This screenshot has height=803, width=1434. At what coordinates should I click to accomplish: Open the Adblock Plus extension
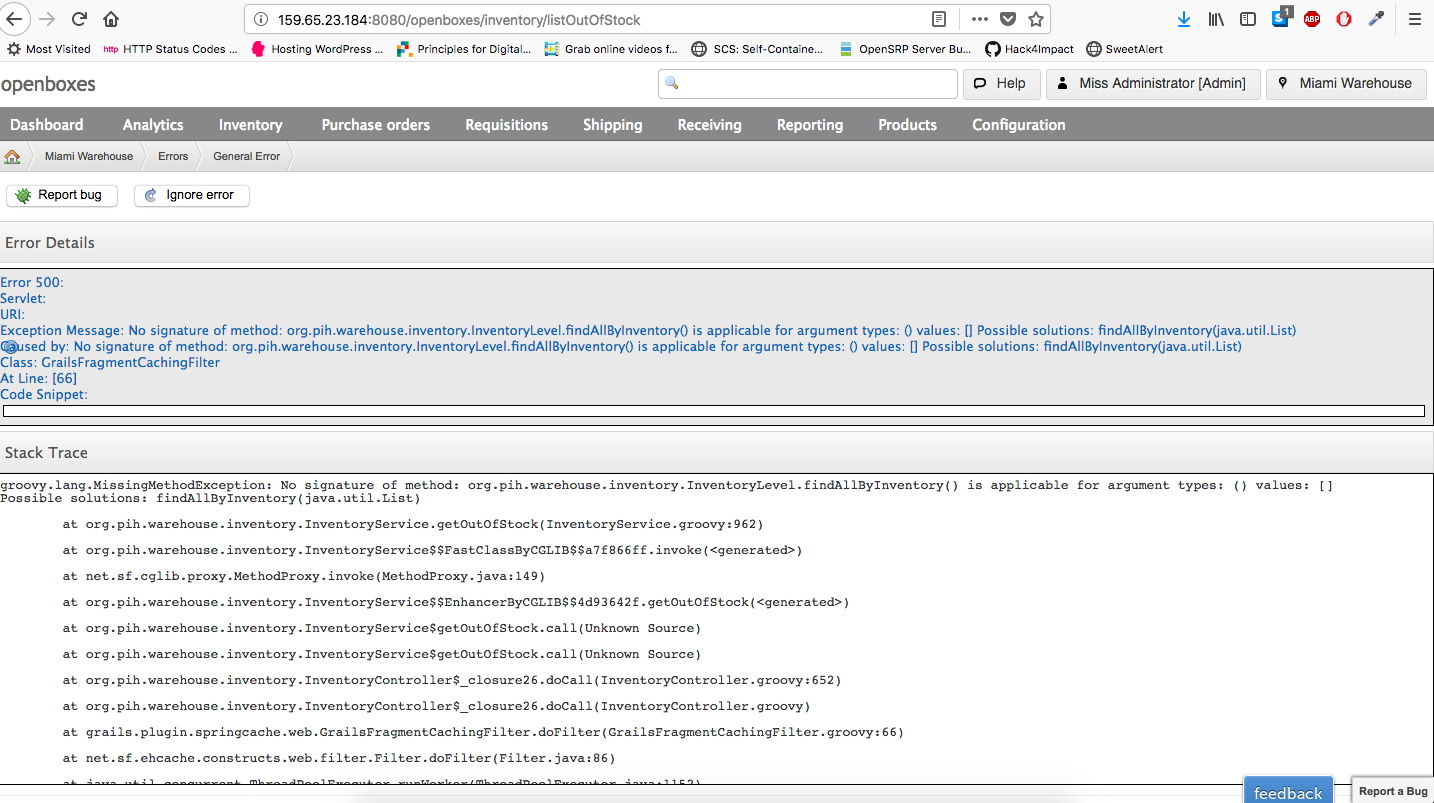(1311, 18)
